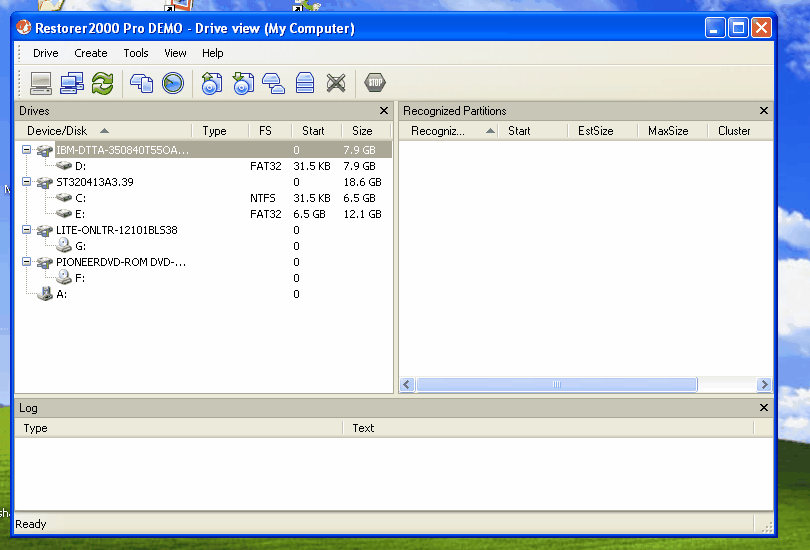This screenshot has height=550, width=810.
Task: Select the D: volume row
Action: (x=204, y=166)
